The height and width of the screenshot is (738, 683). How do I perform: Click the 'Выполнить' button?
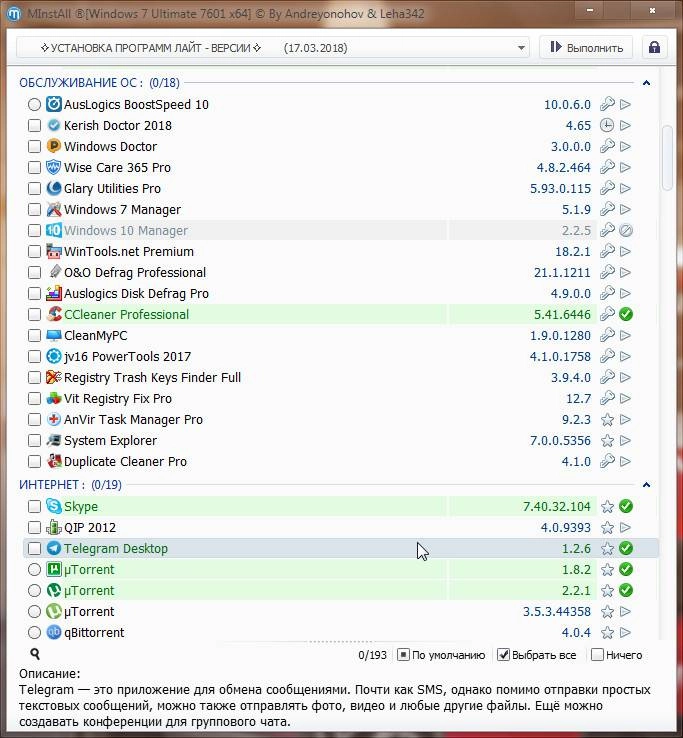coord(587,48)
